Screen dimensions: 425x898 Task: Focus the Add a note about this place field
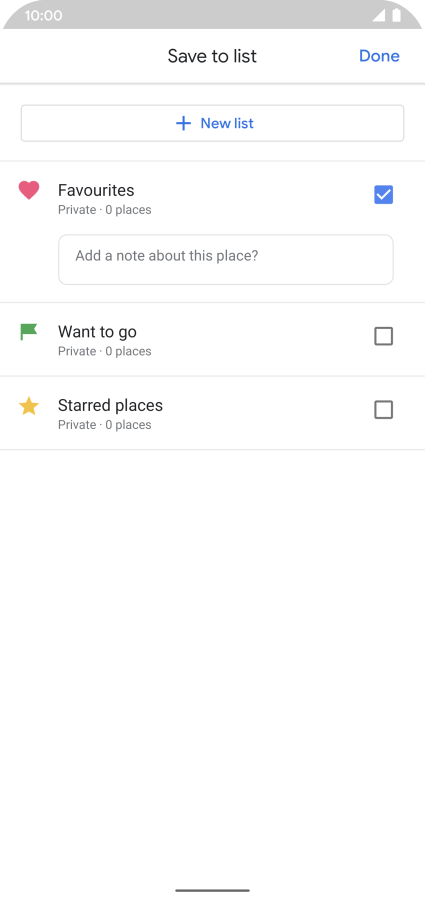click(226, 259)
